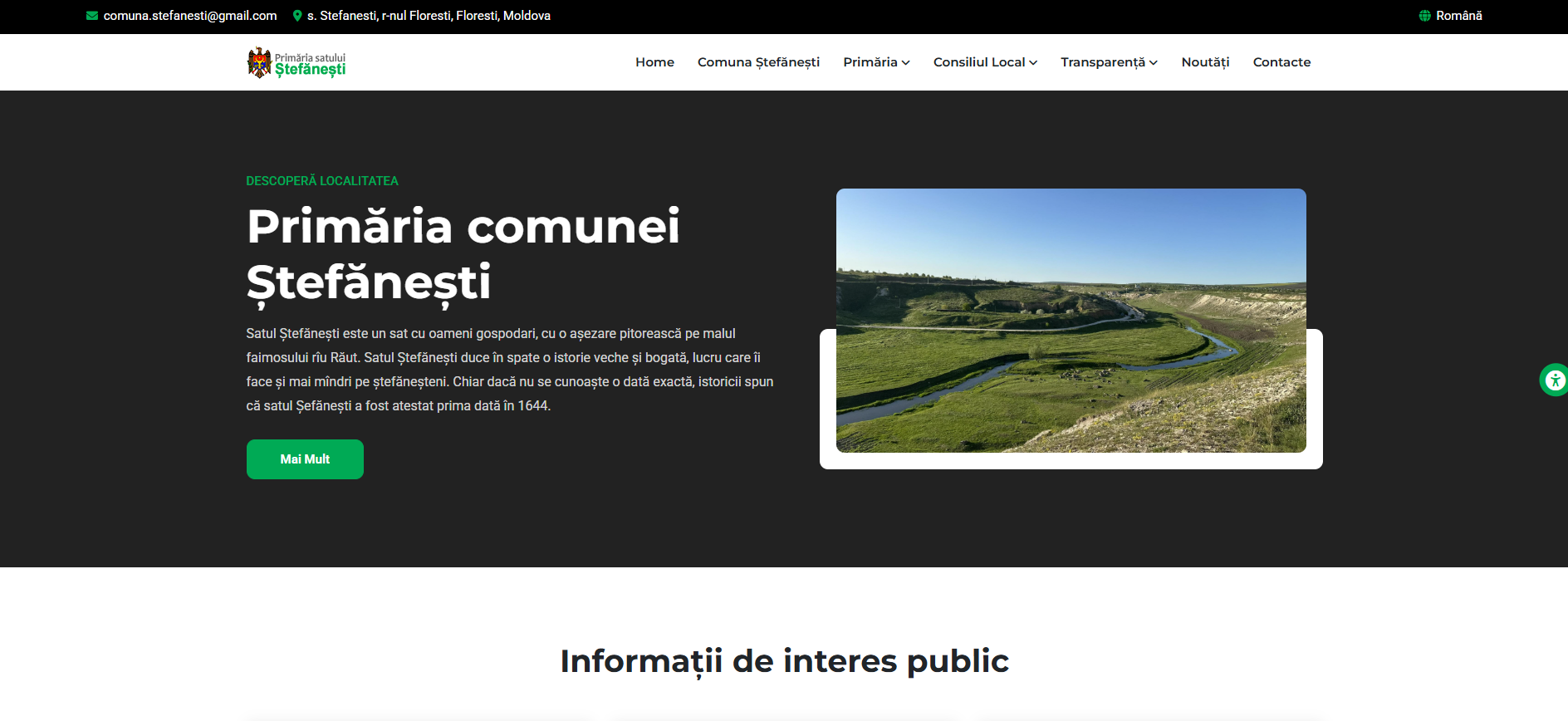Expand the Transparență dropdown chevron
Screen dimensions: 1568x721
1154,63
